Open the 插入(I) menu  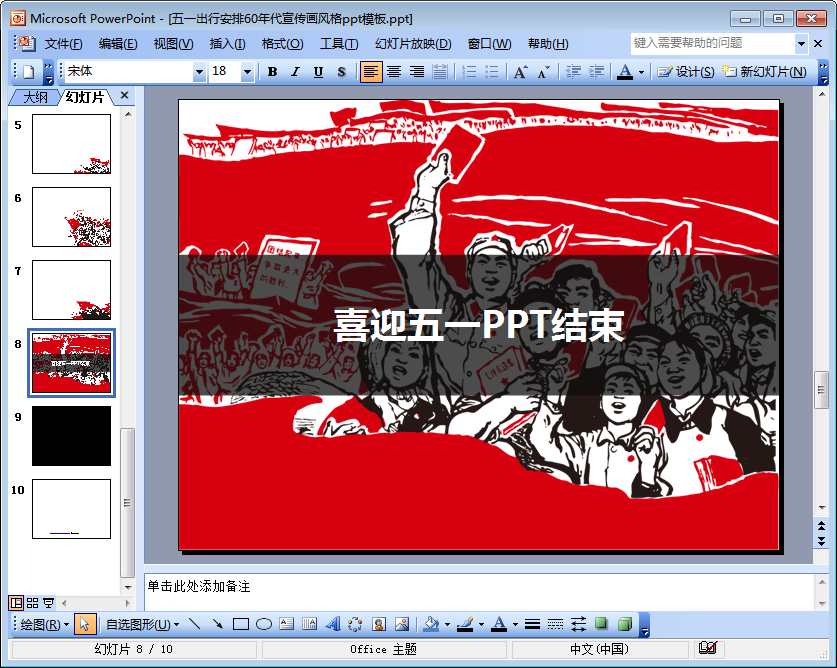[227, 44]
